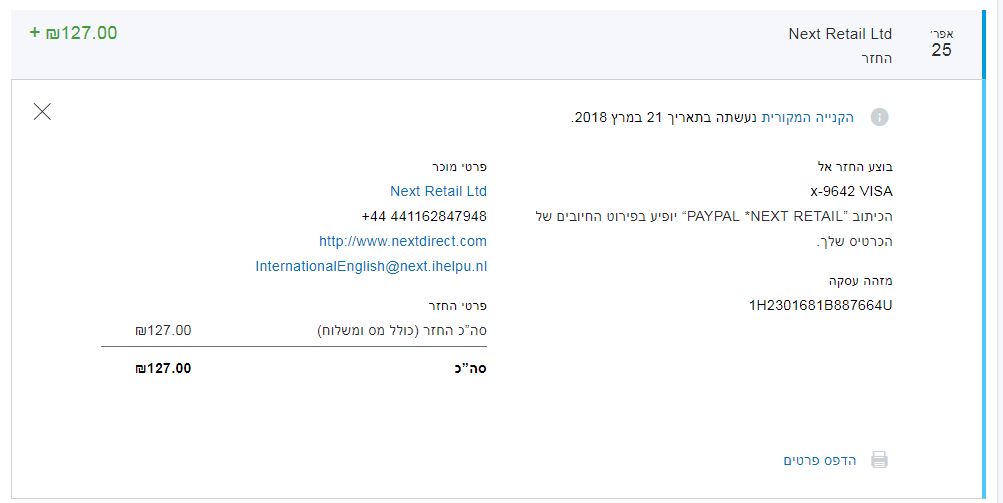
Task: Collapse the transaction via Next Retail Ltd header title
Action: pyautogui.click(x=840, y=34)
